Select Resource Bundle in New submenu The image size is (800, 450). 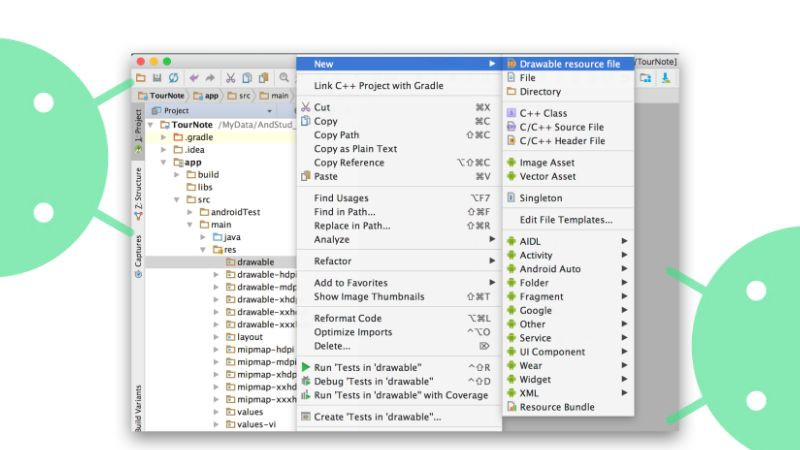coord(568,407)
